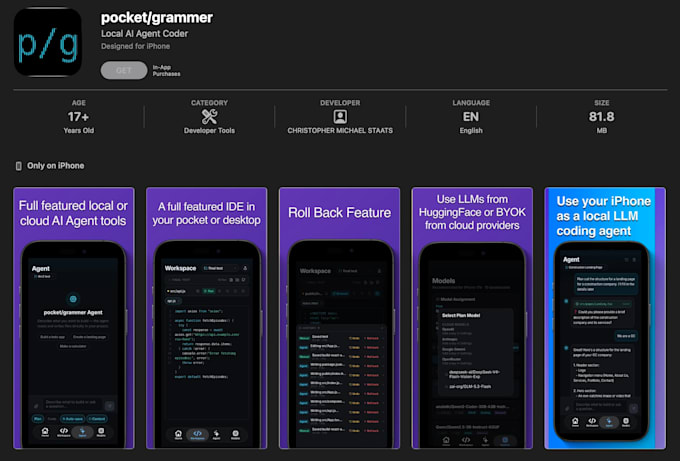Viewport: 680px width, 461px height.
Task: Click Models icon in the blue iPhone screenshot
Action: click(x=626, y=422)
